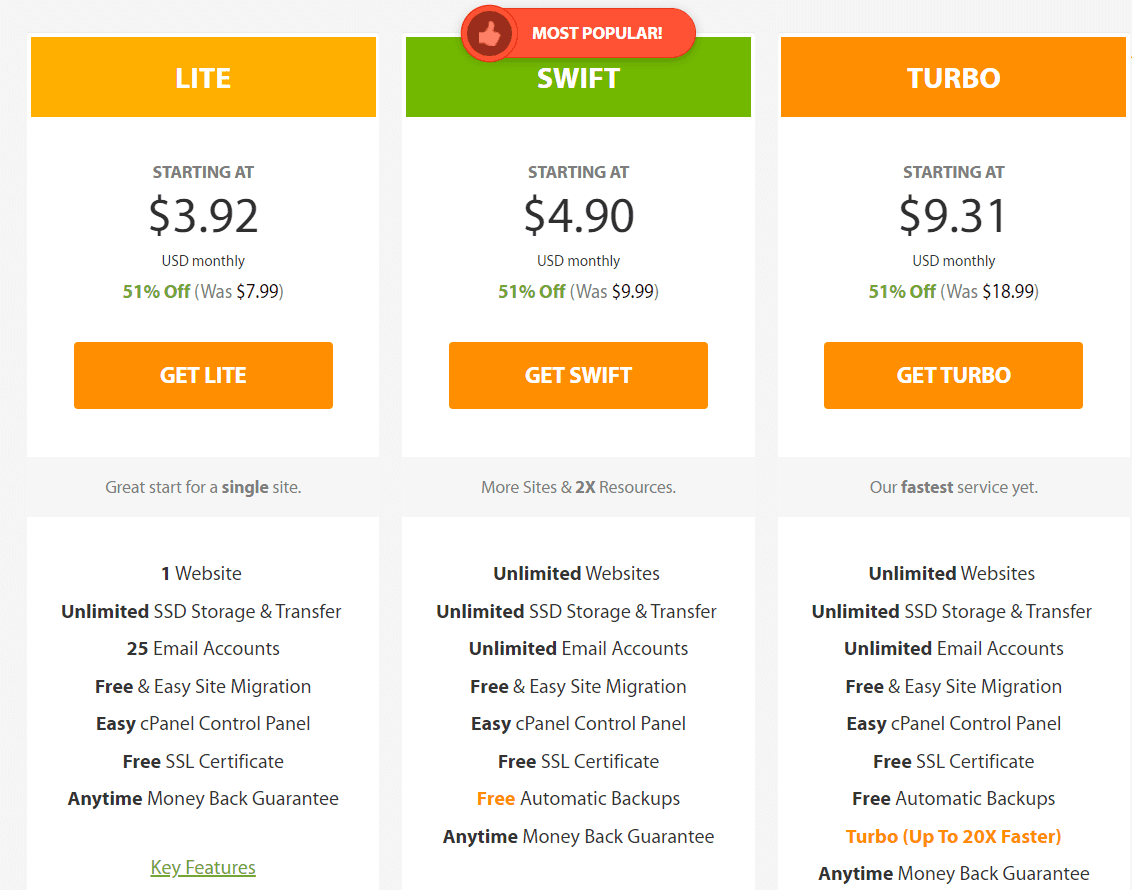
Task: Click 'Great start for a single site' tagline
Action: pos(203,487)
